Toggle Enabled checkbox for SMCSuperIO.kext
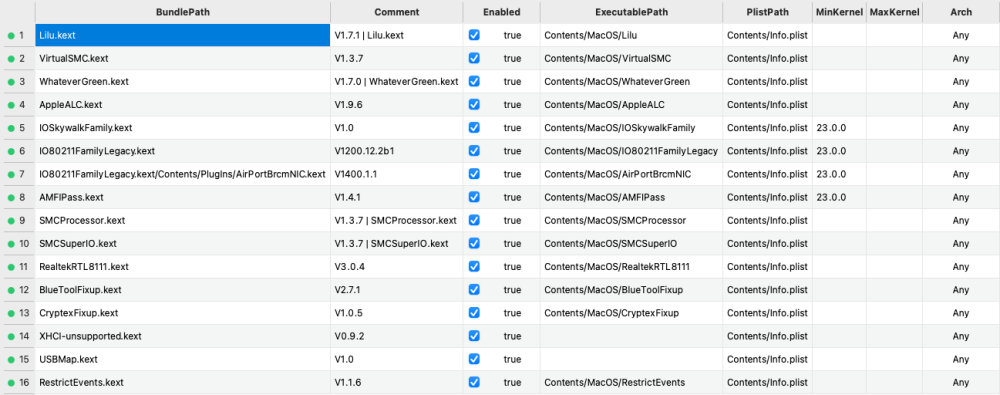The image size is (1000, 395). click(474, 243)
